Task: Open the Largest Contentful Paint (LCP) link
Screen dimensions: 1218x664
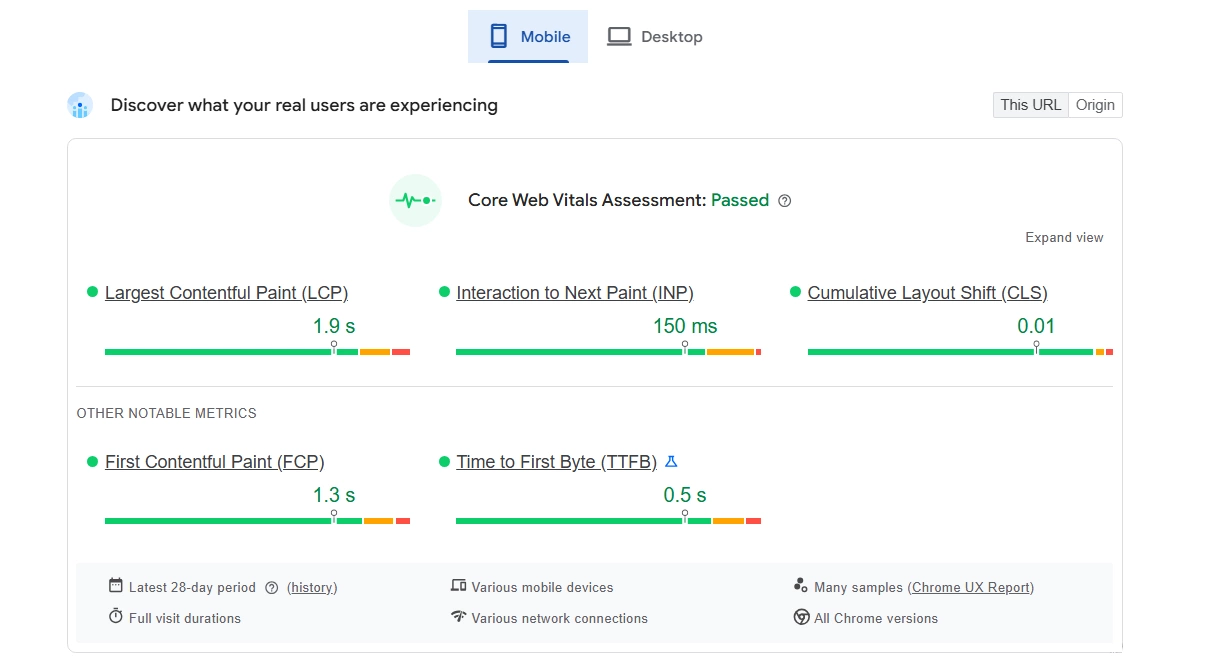Action: [x=226, y=293]
